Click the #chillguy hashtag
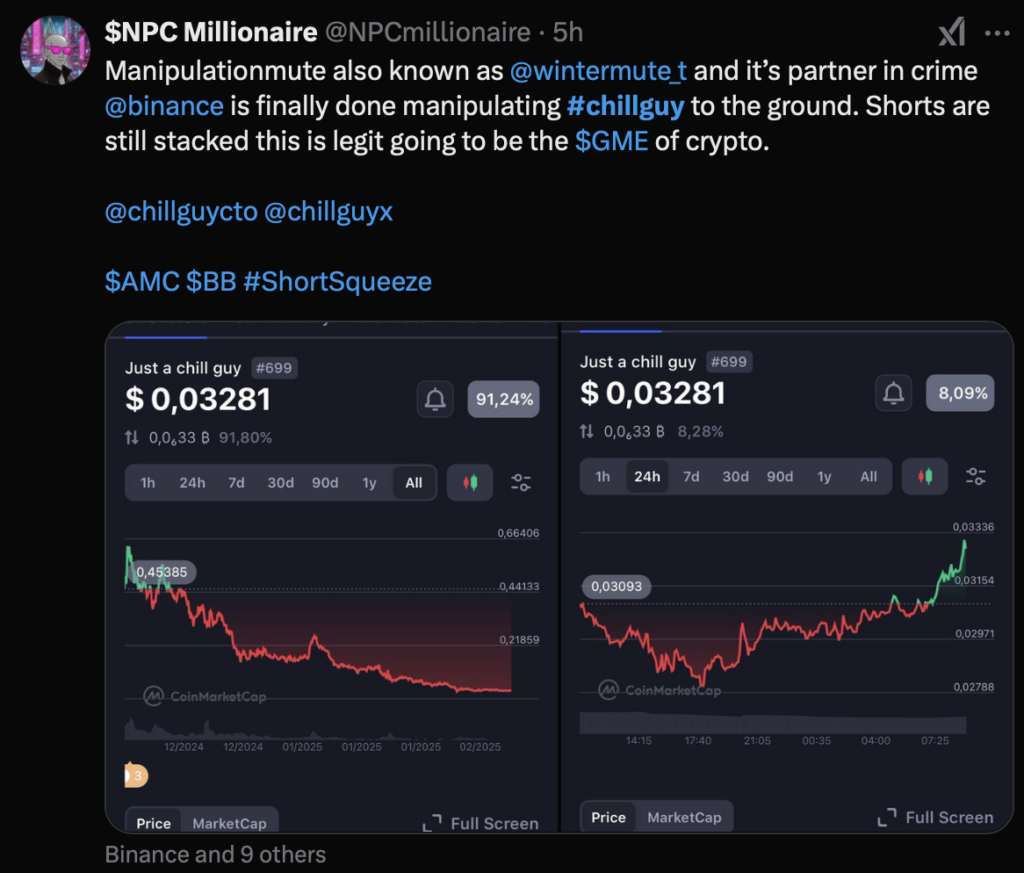This screenshot has width=1024, height=873. click(x=625, y=105)
